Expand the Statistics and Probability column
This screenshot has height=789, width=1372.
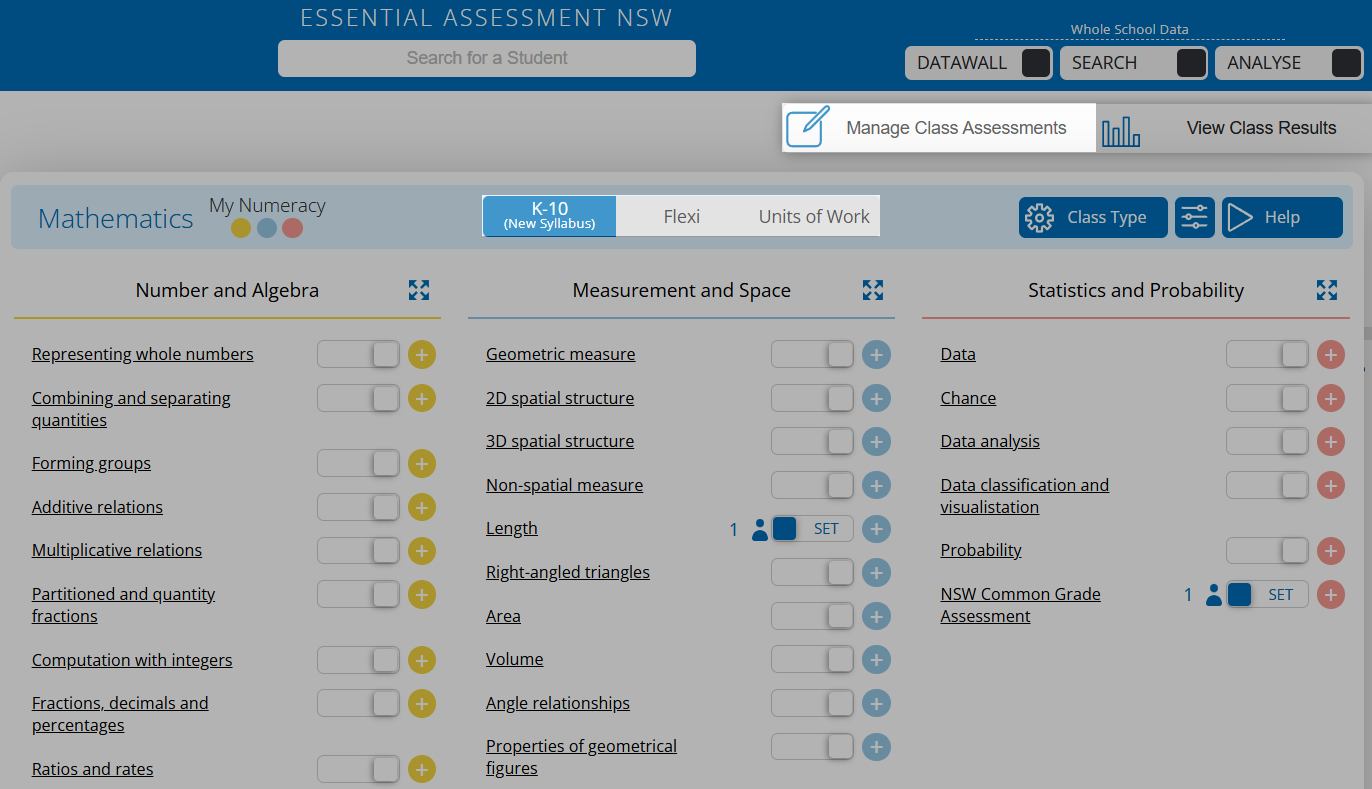[1327, 290]
